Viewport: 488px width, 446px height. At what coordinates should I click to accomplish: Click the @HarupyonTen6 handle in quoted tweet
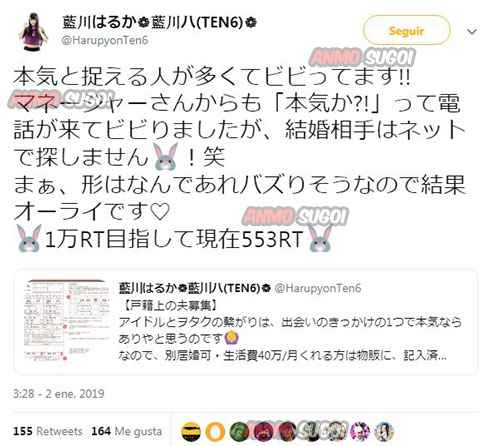click(x=318, y=288)
